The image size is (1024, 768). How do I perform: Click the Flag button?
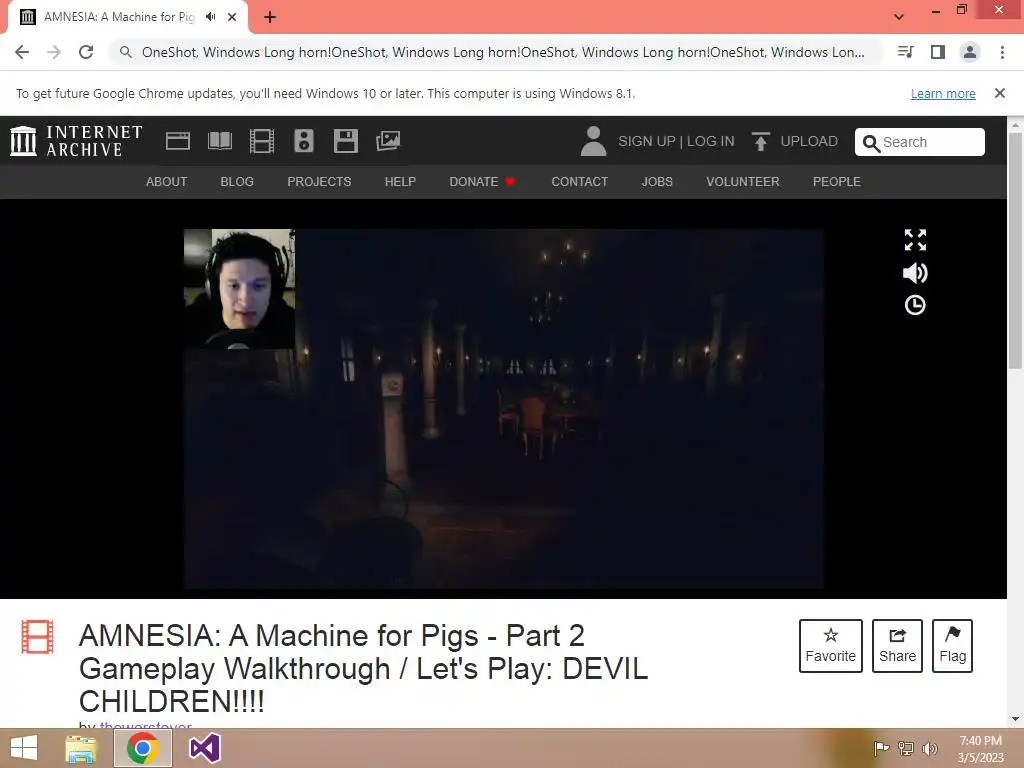[952, 646]
